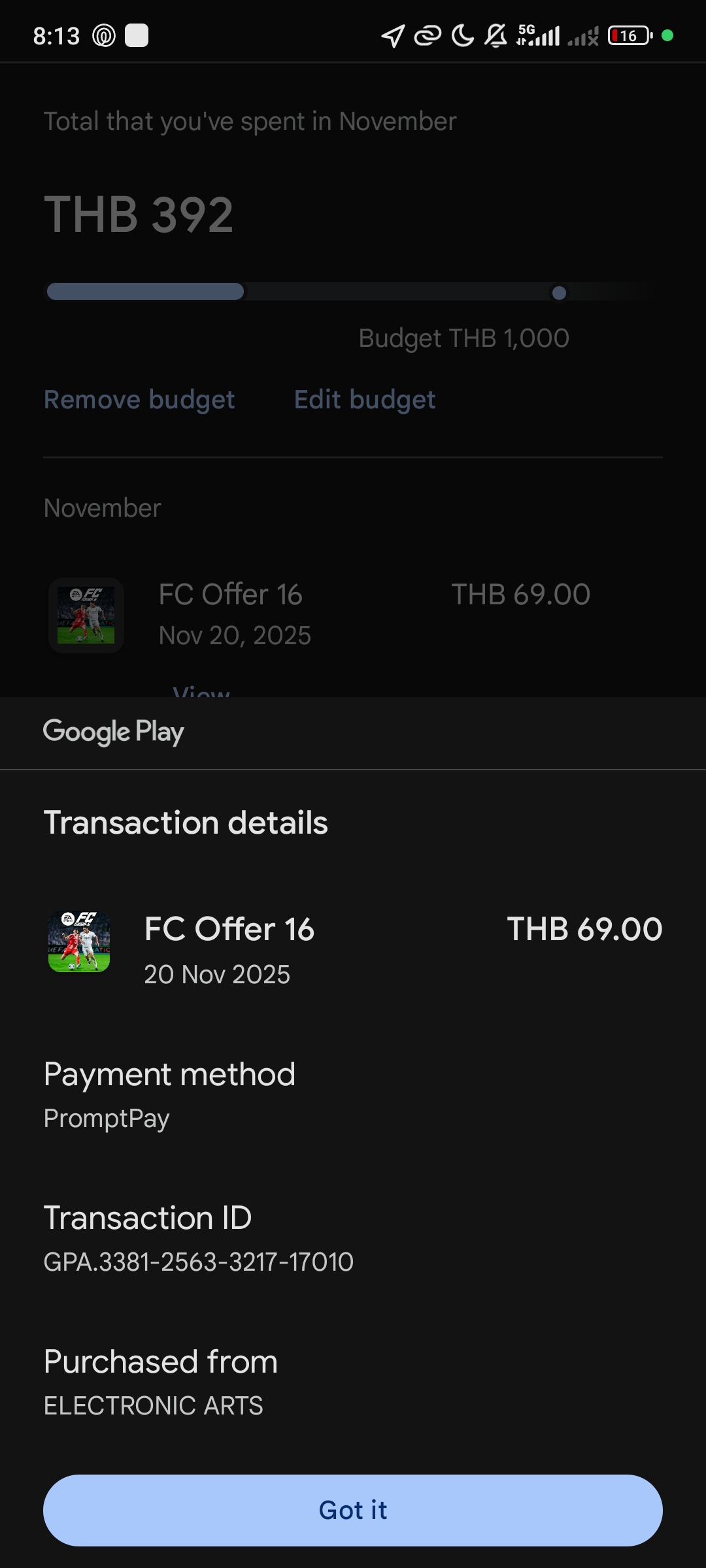Tap the Threads notification icon in status bar
The height and width of the screenshot is (1568, 706).
pos(104,35)
